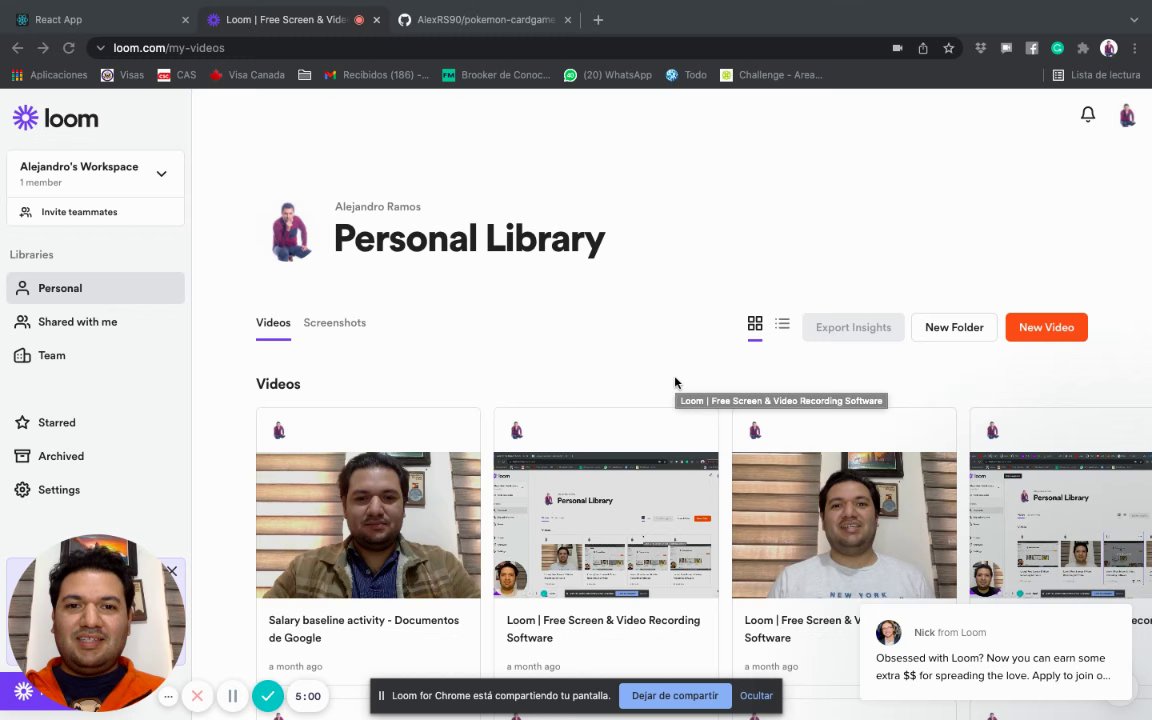Image resolution: width=1152 pixels, height=720 pixels.
Task: Bookmark this page with star icon
Action: [x=948, y=48]
